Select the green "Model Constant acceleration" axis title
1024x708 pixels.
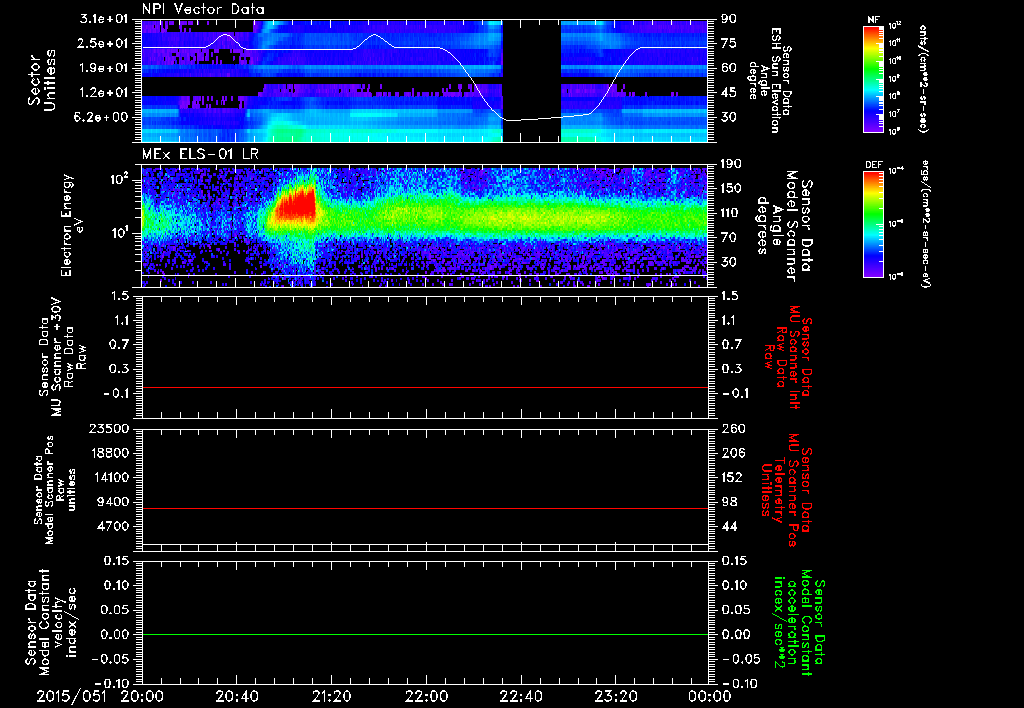pos(799,620)
